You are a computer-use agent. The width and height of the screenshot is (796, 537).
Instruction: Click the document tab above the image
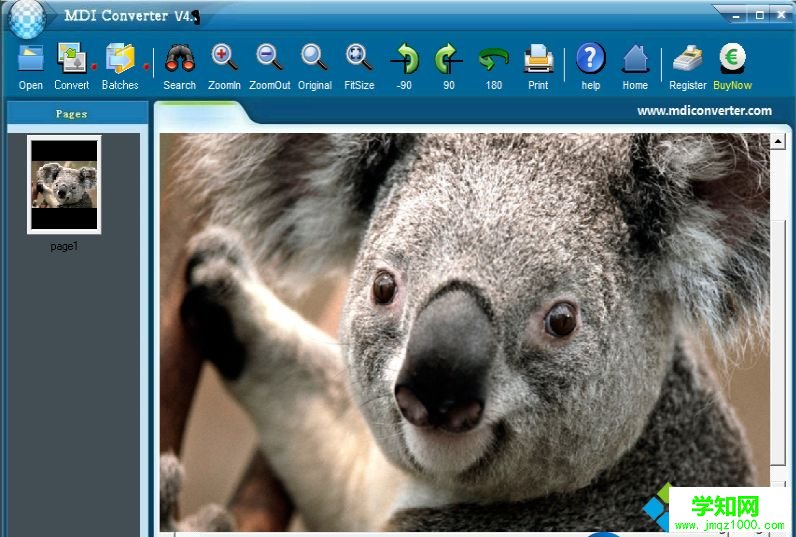point(201,113)
